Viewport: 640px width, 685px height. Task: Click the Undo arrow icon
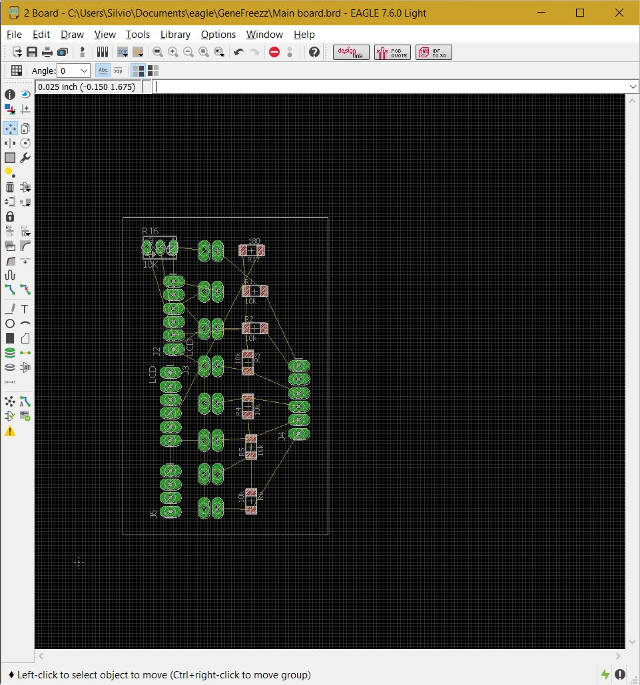(239, 52)
